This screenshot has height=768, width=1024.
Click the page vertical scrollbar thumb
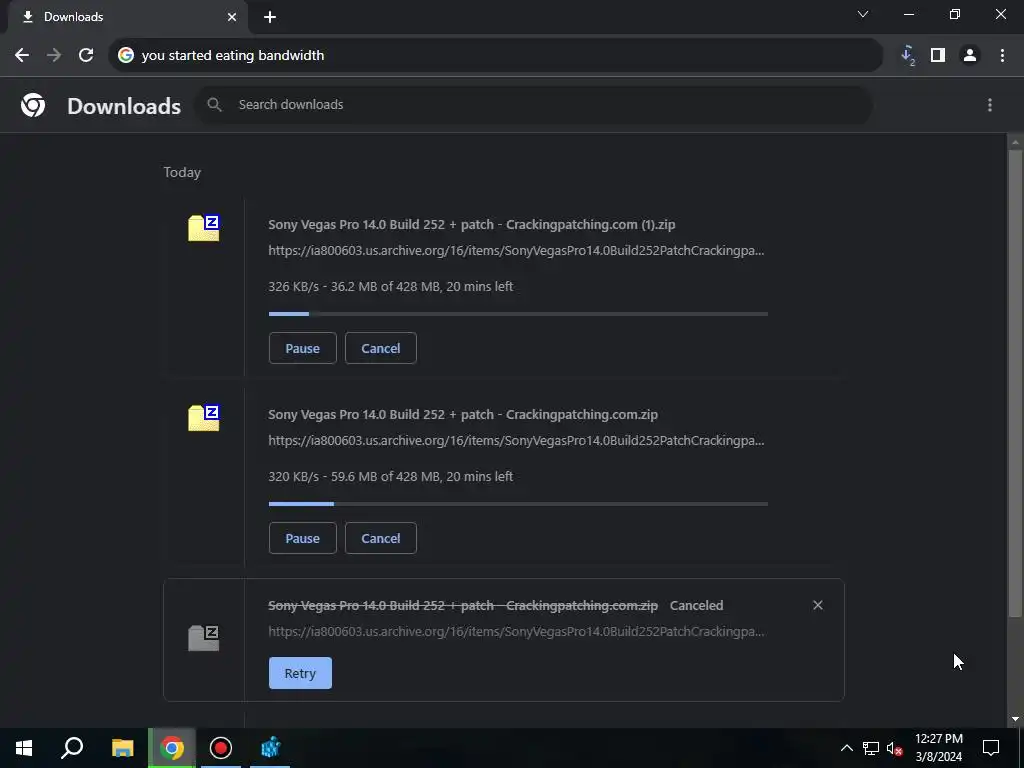1014,383
